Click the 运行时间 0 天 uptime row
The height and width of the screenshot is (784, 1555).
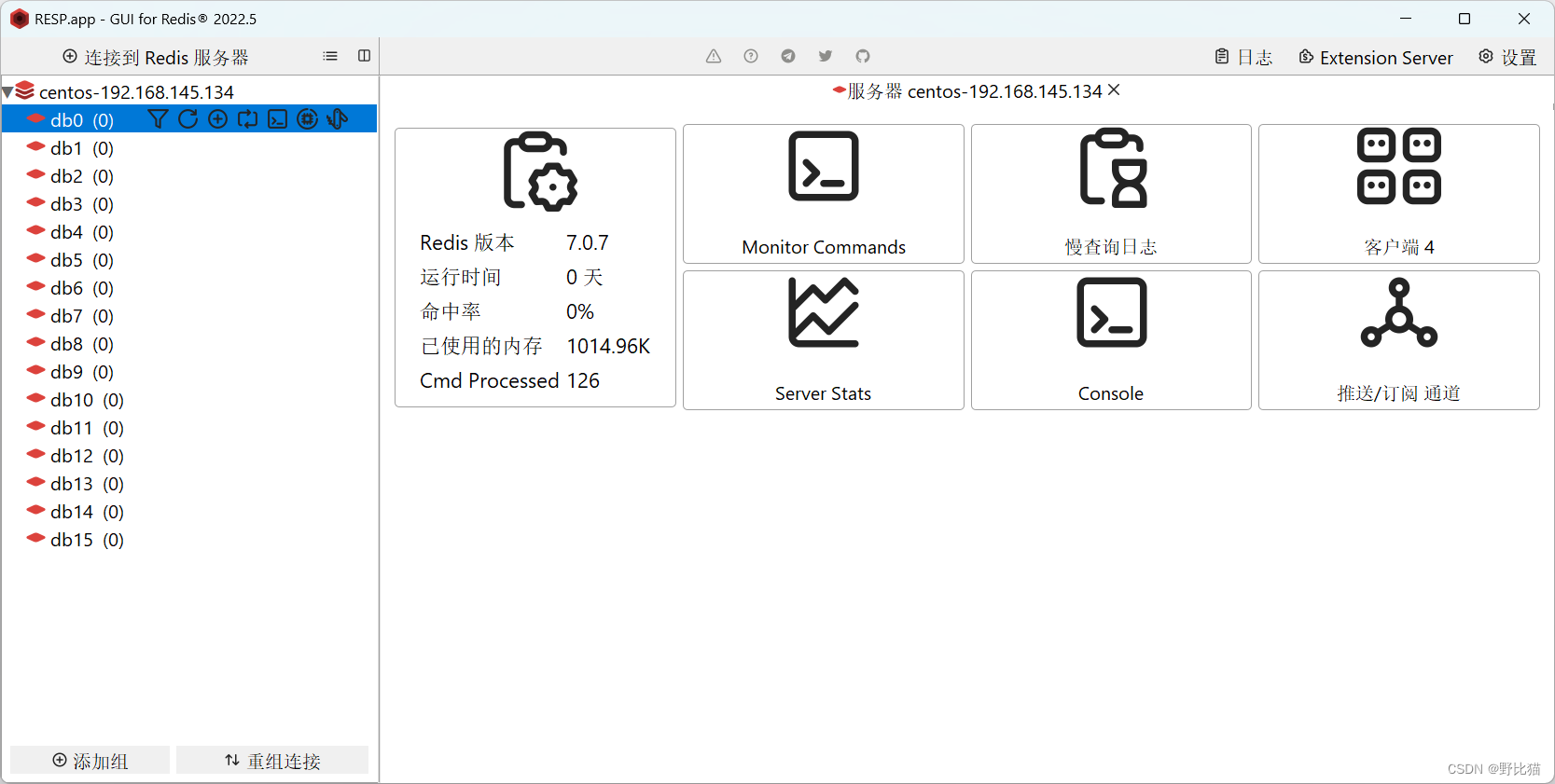point(511,277)
